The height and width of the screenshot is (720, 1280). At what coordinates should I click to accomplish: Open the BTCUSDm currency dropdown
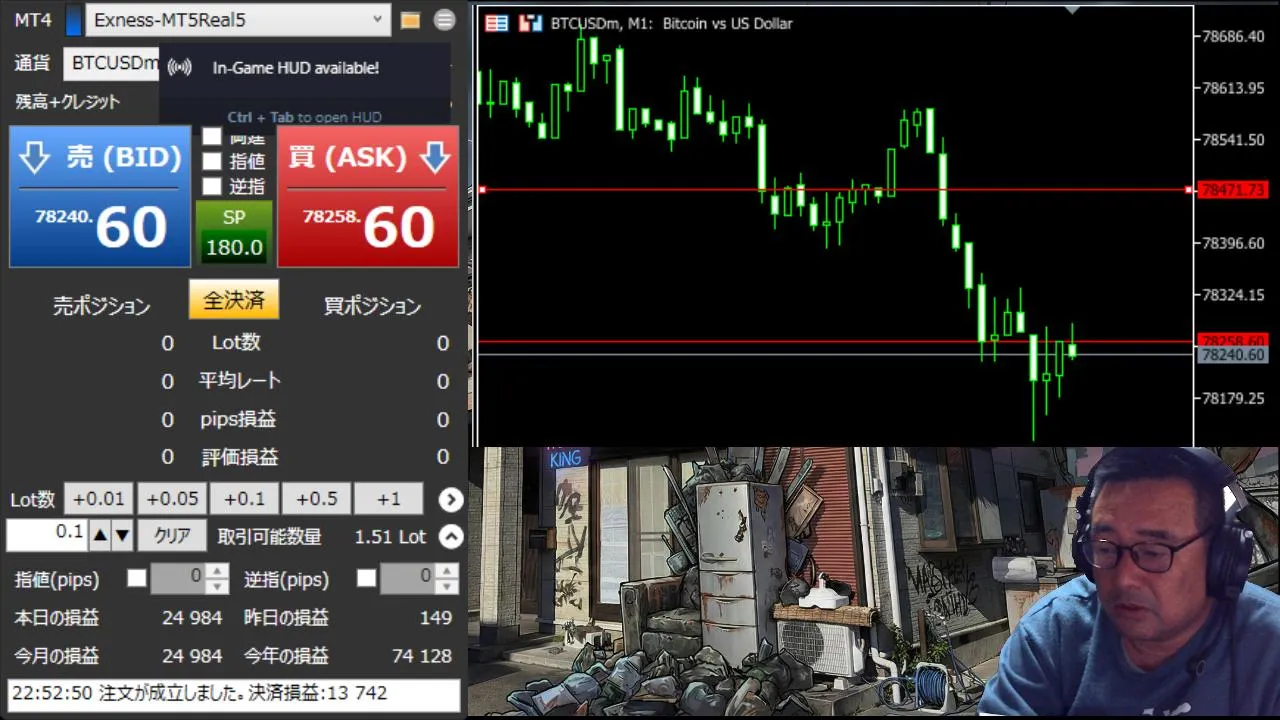[111, 63]
